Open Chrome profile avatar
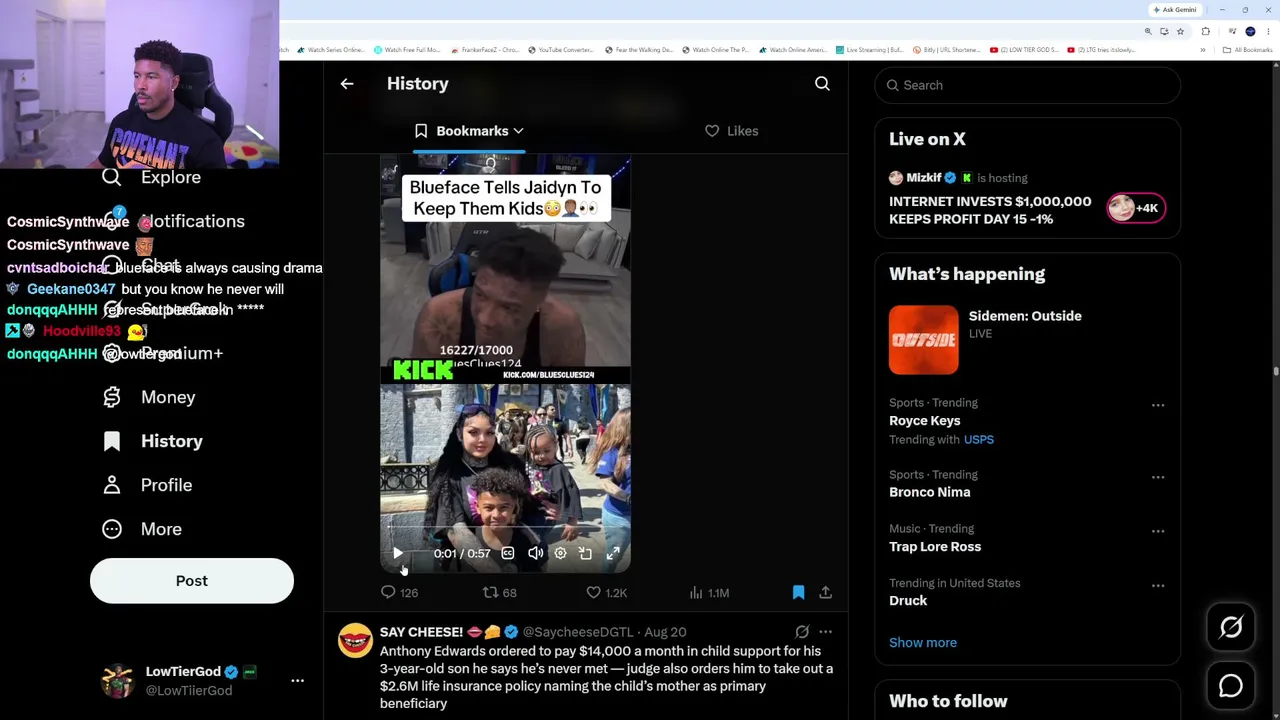Screen dimensions: 1280x720 click(1250, 32)
